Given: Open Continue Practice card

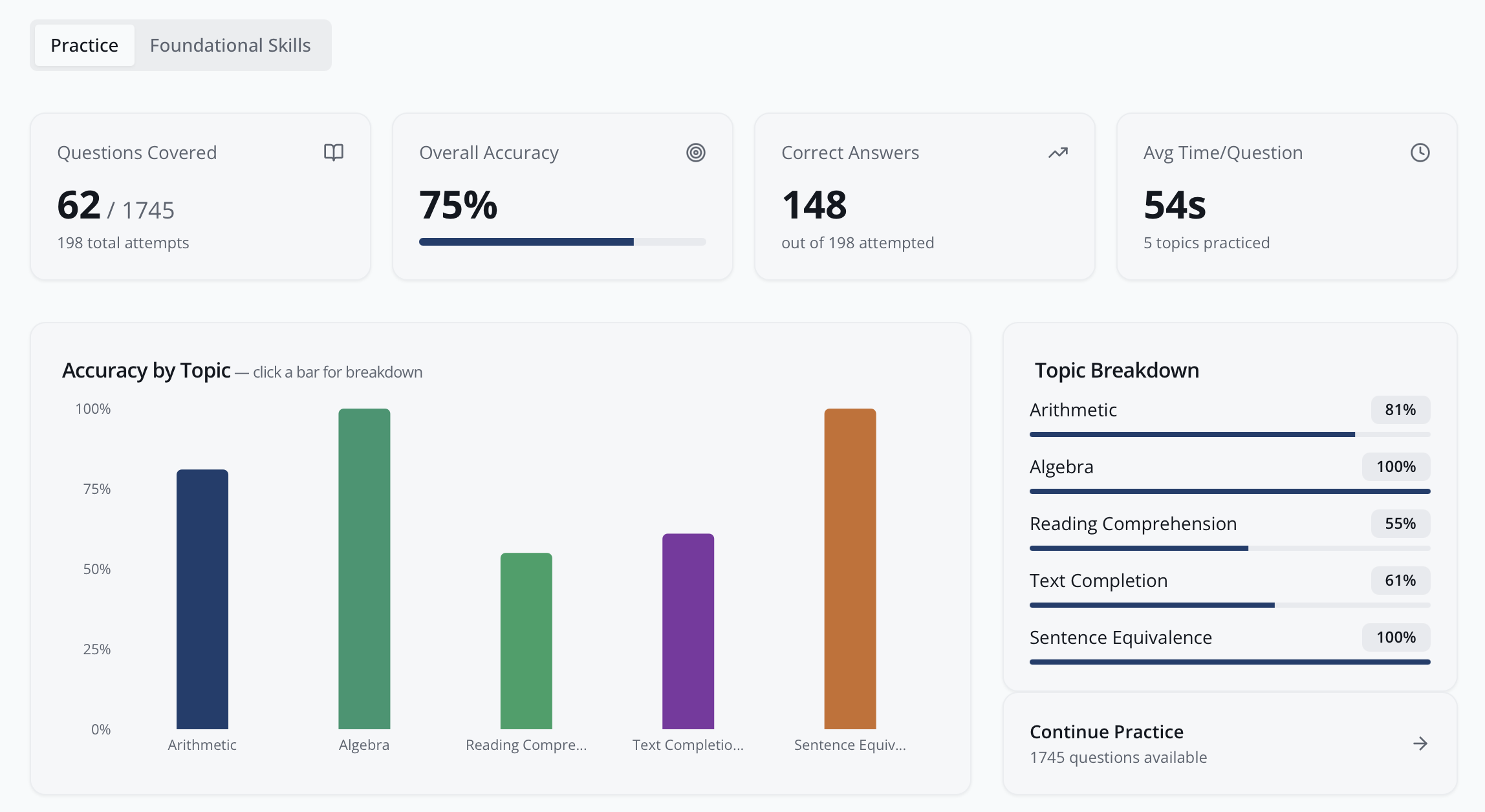Looking at the screenshot, I should (x=1230, y=743).
